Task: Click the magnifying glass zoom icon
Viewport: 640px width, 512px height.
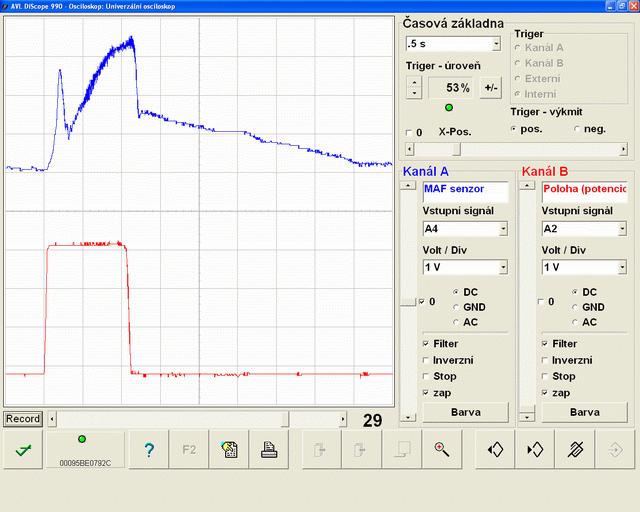Action: coord(441,450)
